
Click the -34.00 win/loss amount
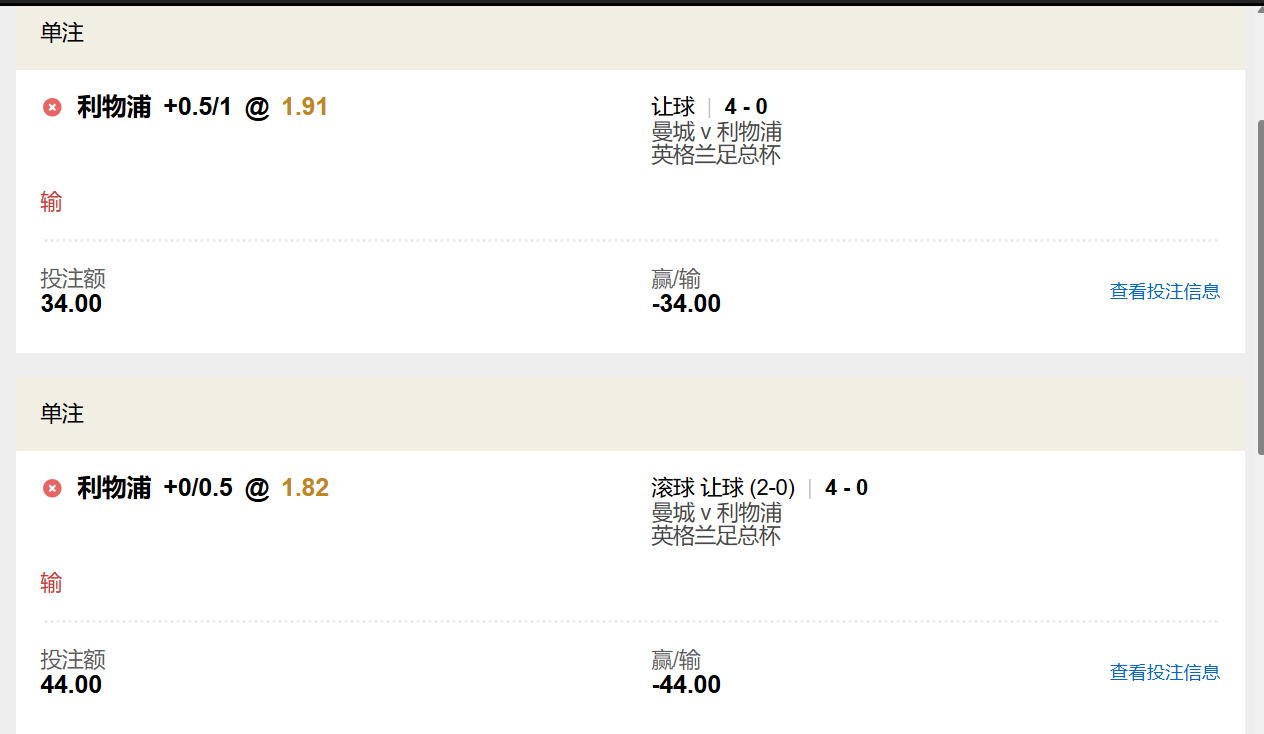[x=686, y=303]
